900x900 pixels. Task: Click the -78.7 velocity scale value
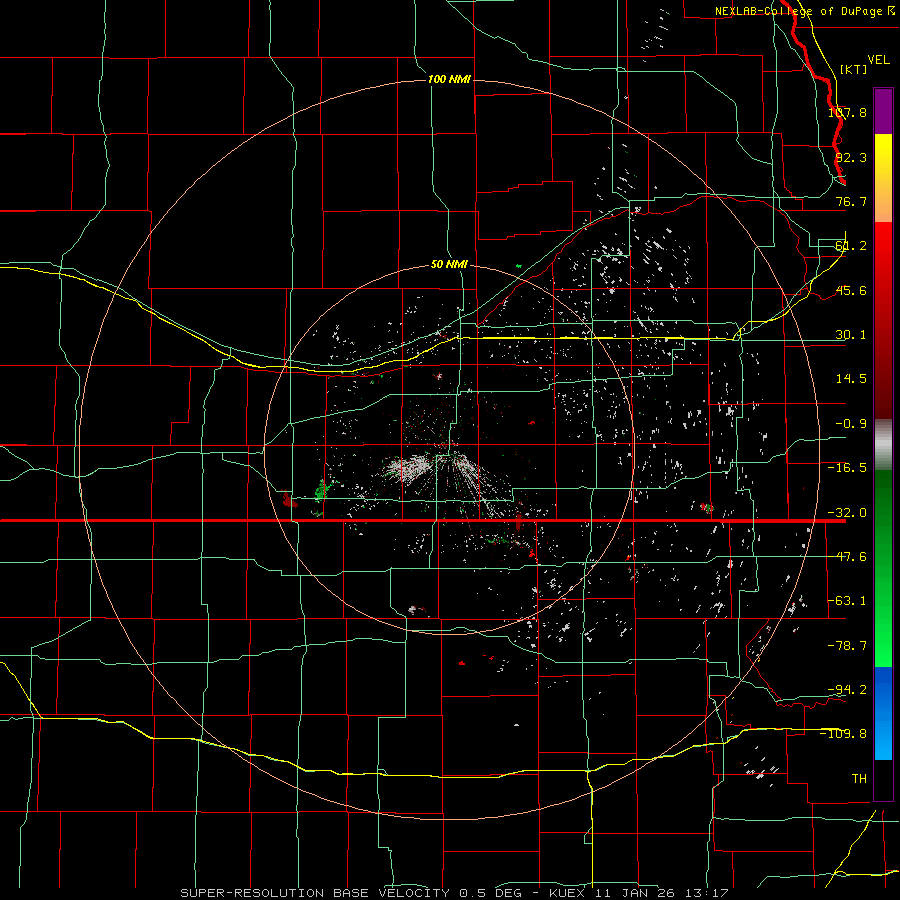(847, 646)
